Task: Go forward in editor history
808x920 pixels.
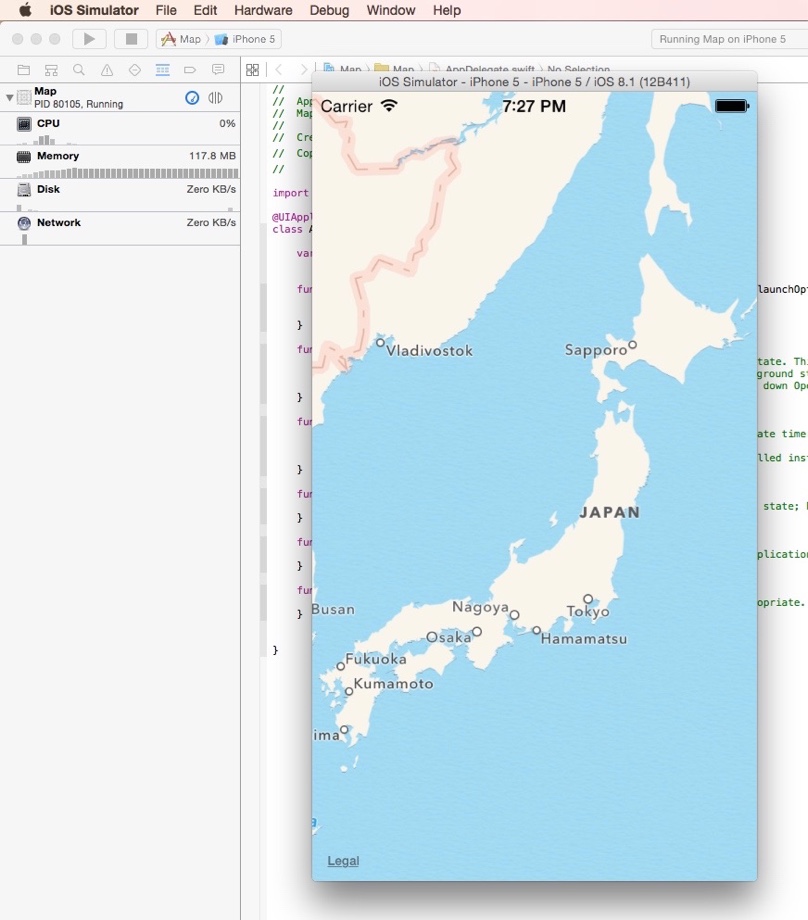Action: click(x=303, y=70)
